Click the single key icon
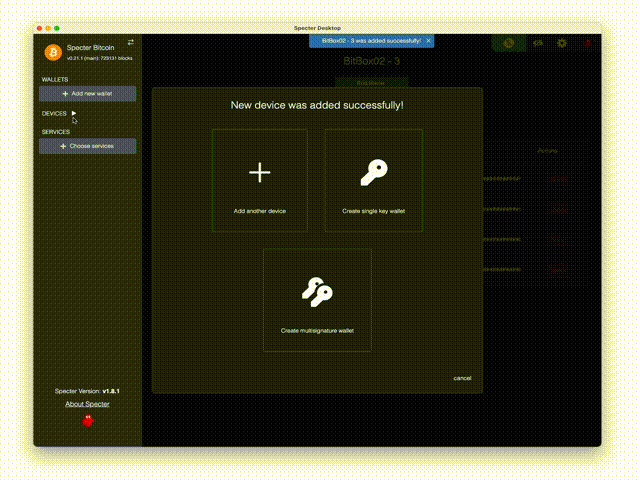The image size is (640, 480). [x=374, y=172]
